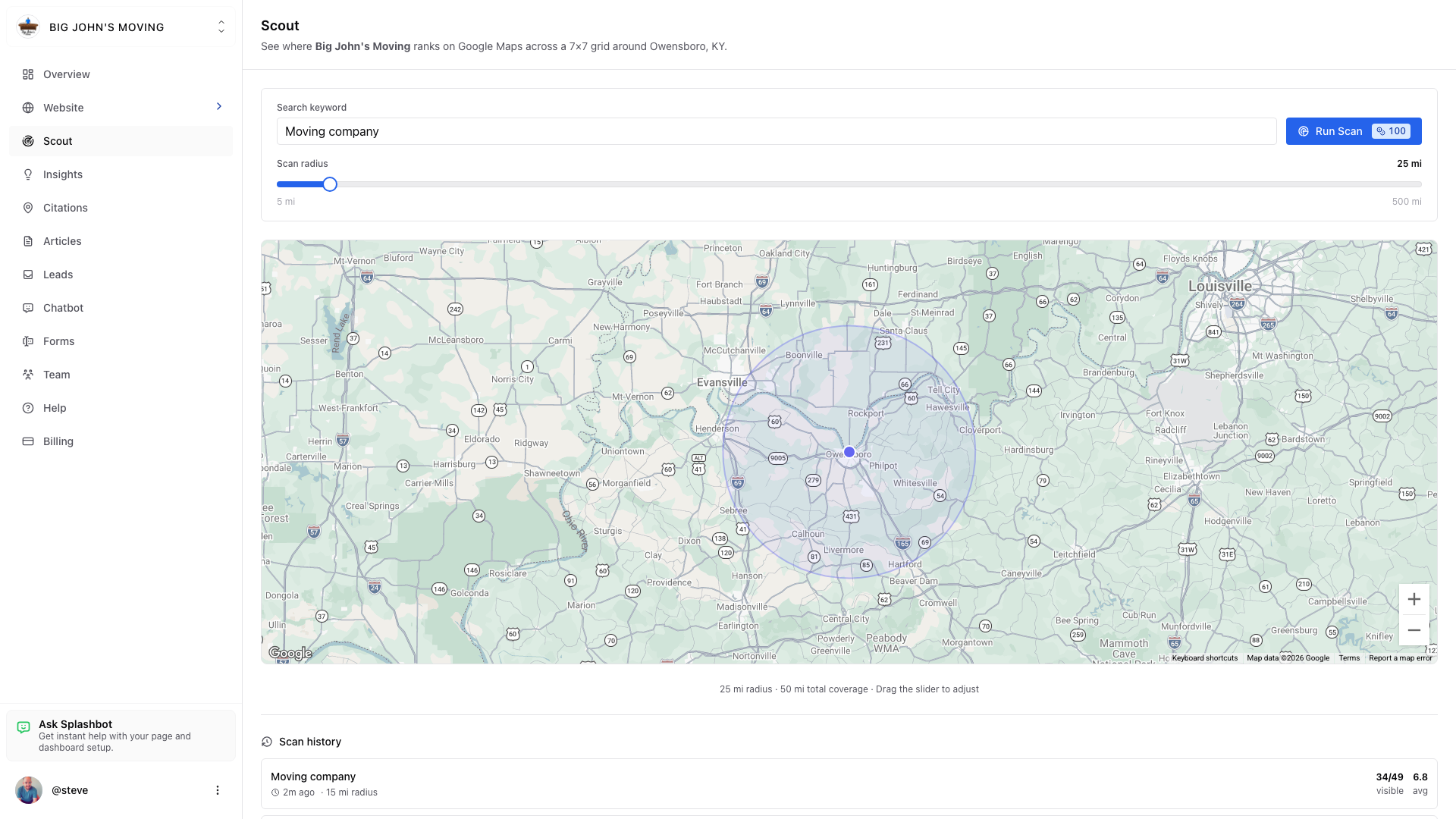Image resolution: width=1456 pixels, height=819 pixels.
Task: Click the Overview grid icon
Action: point(28,74)
